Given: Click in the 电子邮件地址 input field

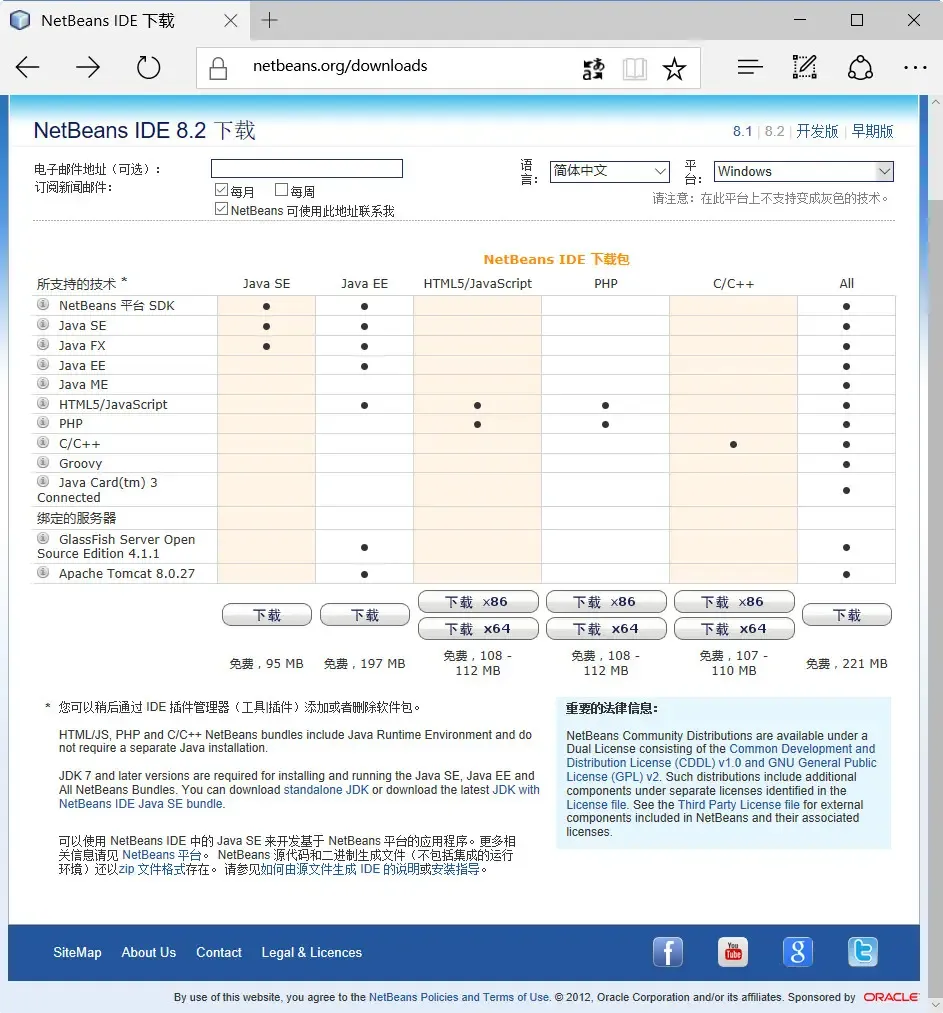Looking at the screenshot, I should tap(307, 169).
